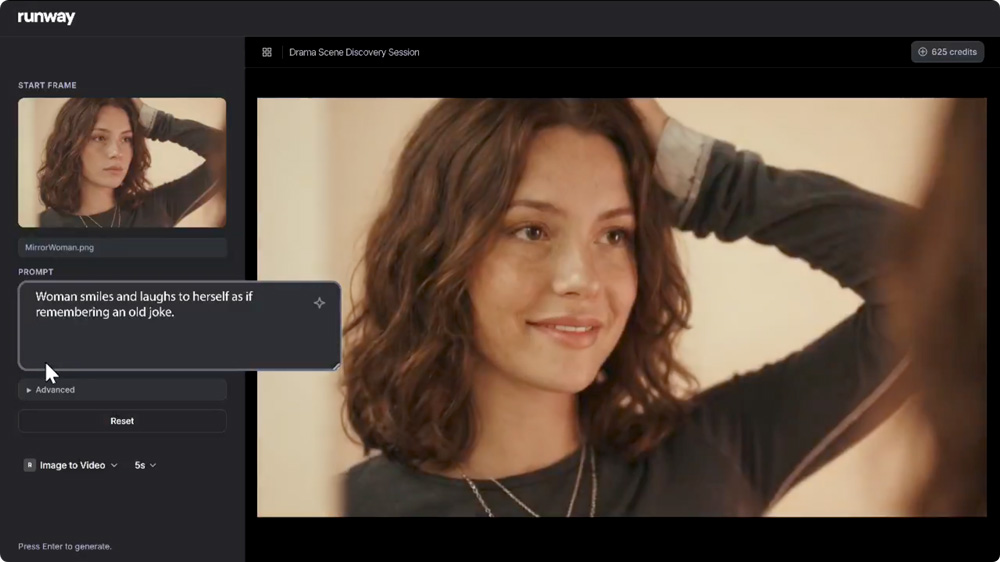
Task: Click the R model icon near Image to Video
Action: pos(29,465)
